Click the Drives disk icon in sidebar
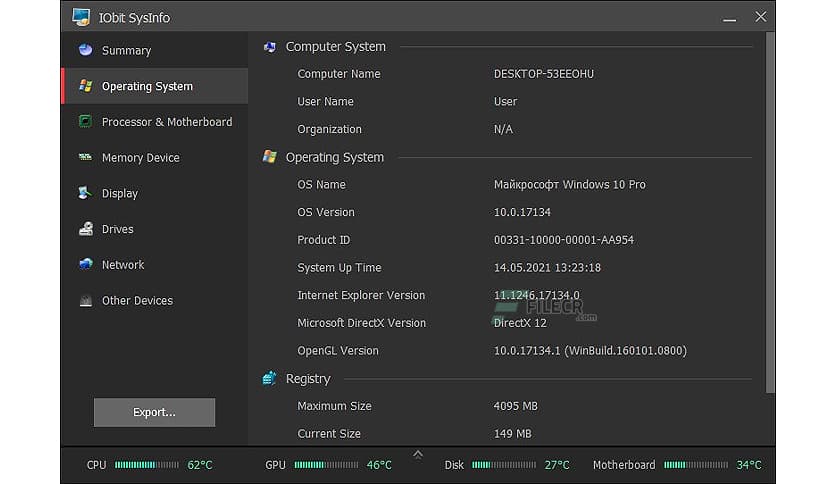 pos(85,229)
